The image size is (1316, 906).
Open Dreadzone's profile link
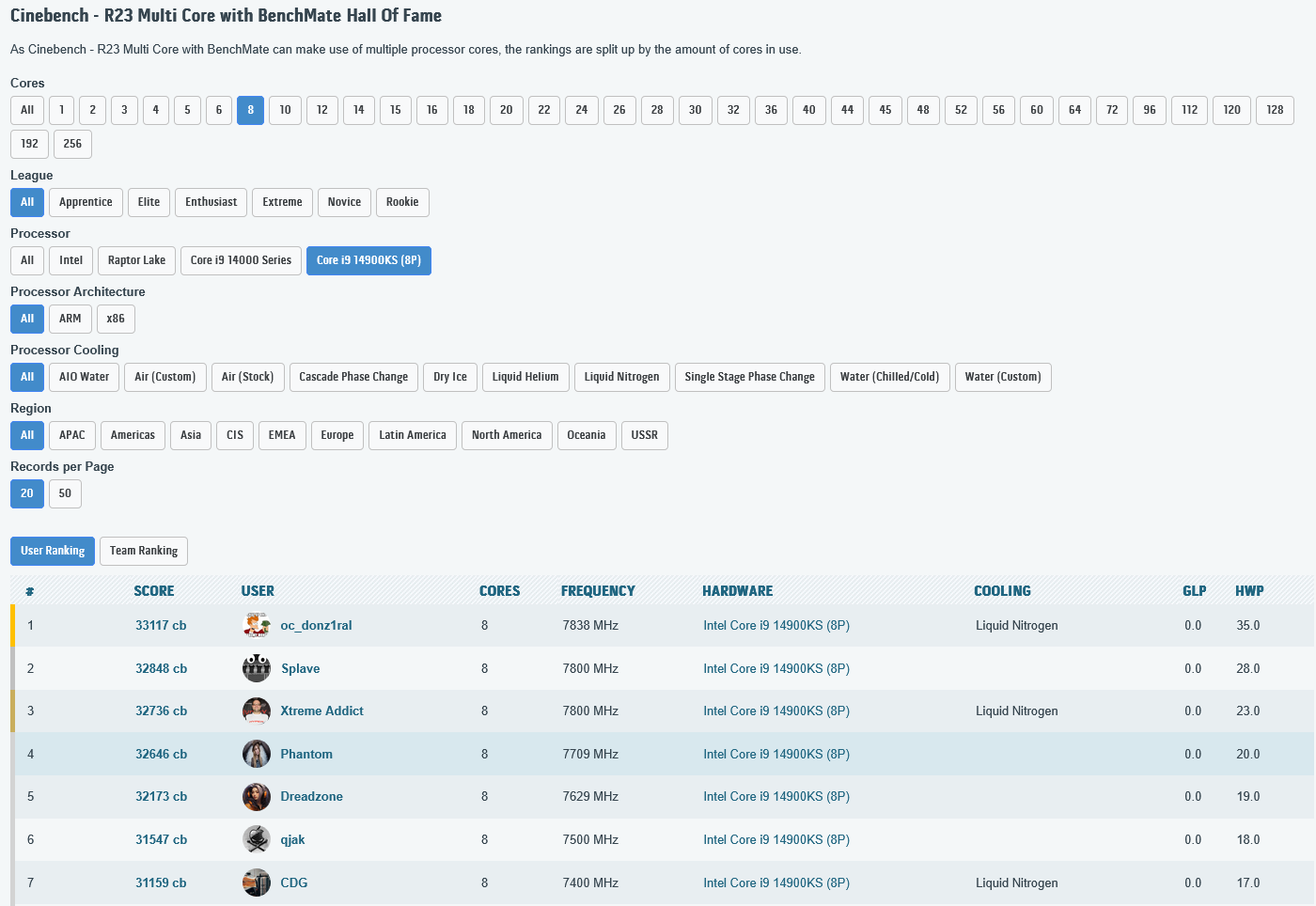point(311,796)
